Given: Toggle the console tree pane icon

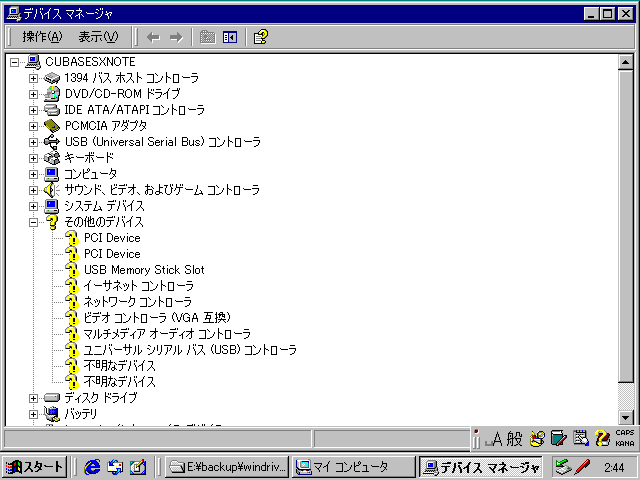Looking at the screenshot, I should coord(230,38).
